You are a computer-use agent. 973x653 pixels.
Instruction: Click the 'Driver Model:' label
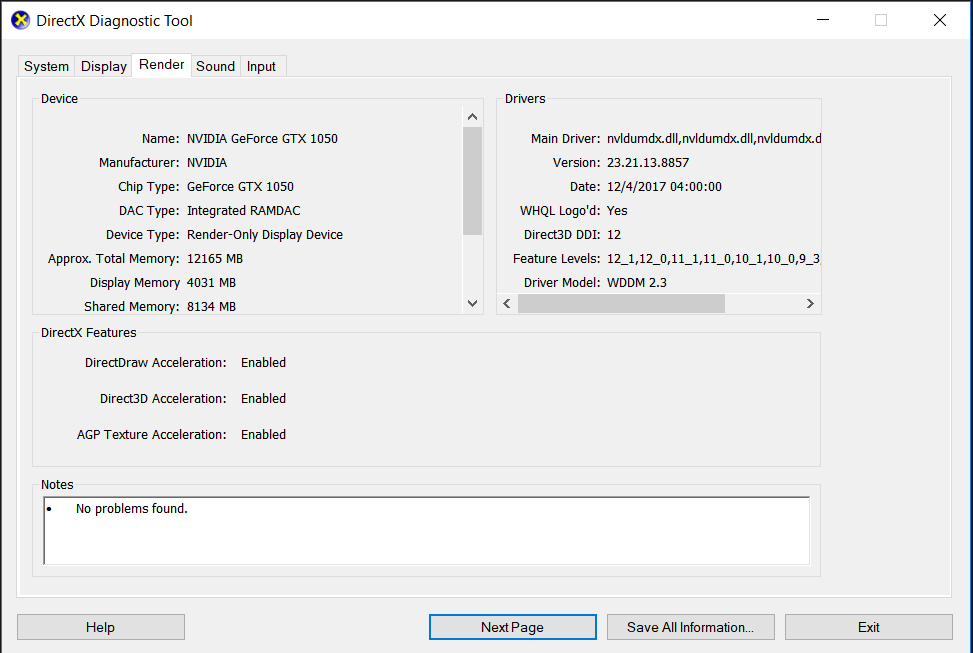click(x=562, y=282)
